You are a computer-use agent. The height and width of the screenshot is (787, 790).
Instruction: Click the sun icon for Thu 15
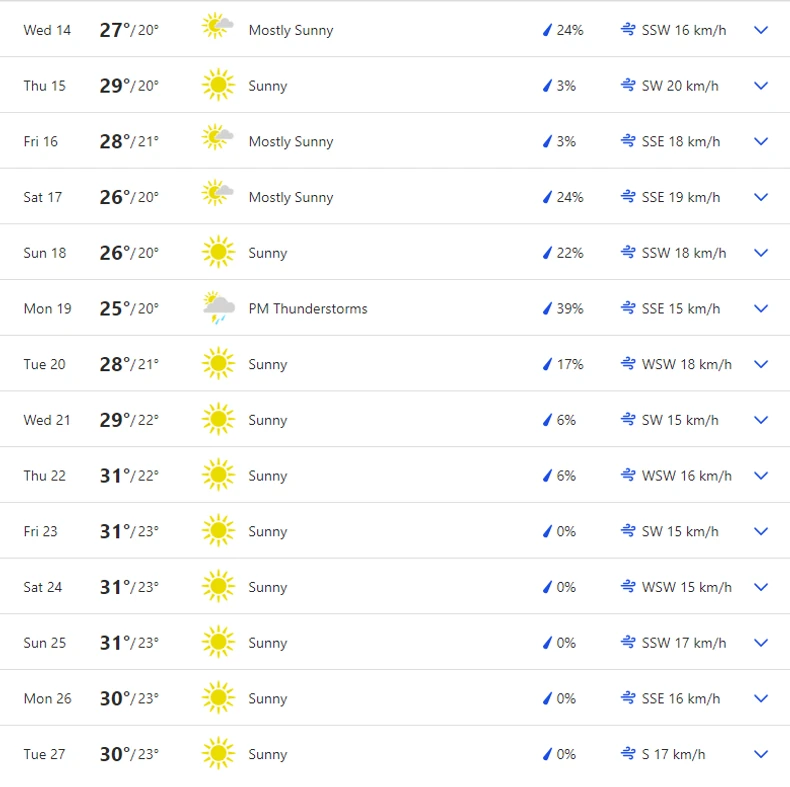click(x=217, y=85)
